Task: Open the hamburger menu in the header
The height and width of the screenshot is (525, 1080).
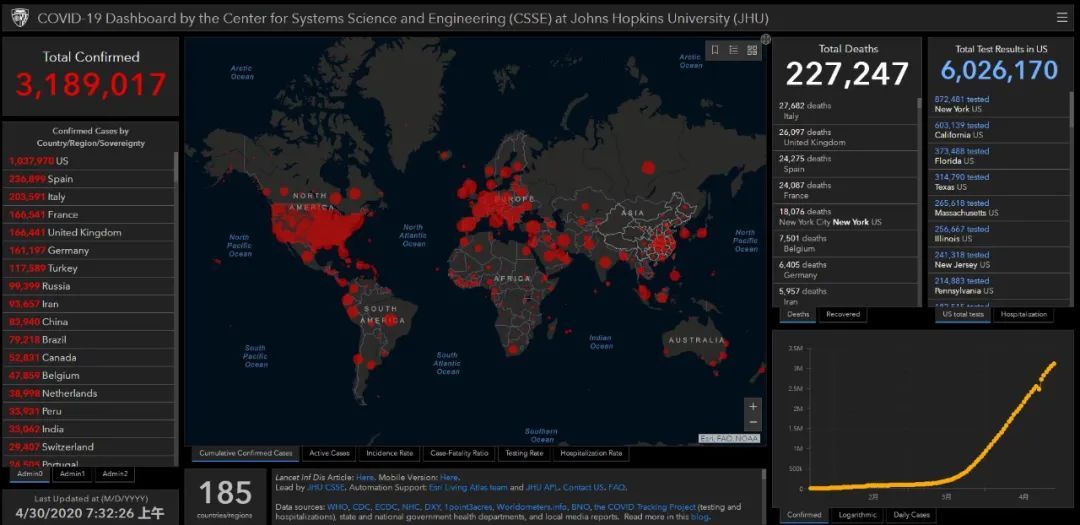Action: (1061, 17)
